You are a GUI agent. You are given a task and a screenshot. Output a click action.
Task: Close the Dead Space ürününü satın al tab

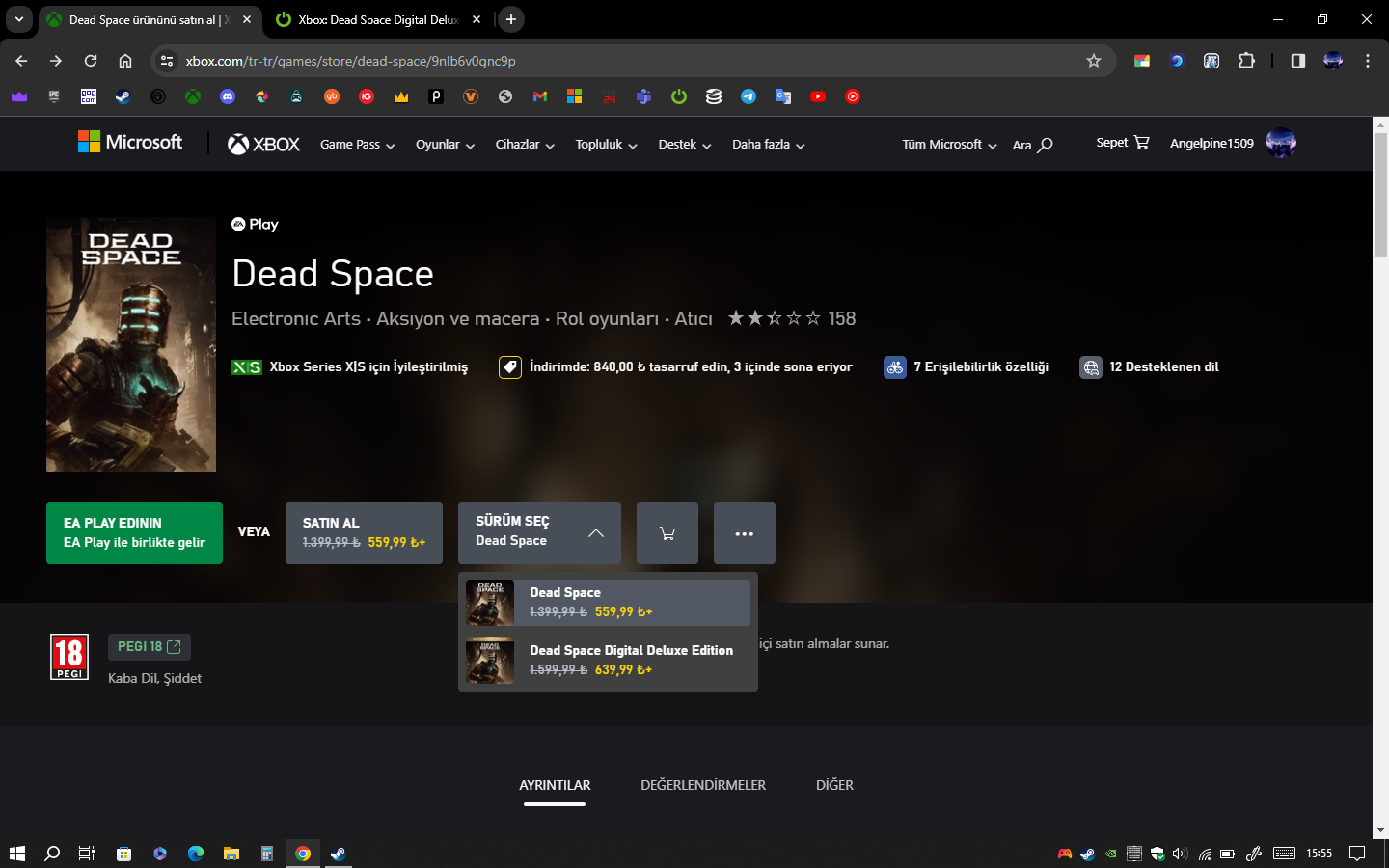247,19
